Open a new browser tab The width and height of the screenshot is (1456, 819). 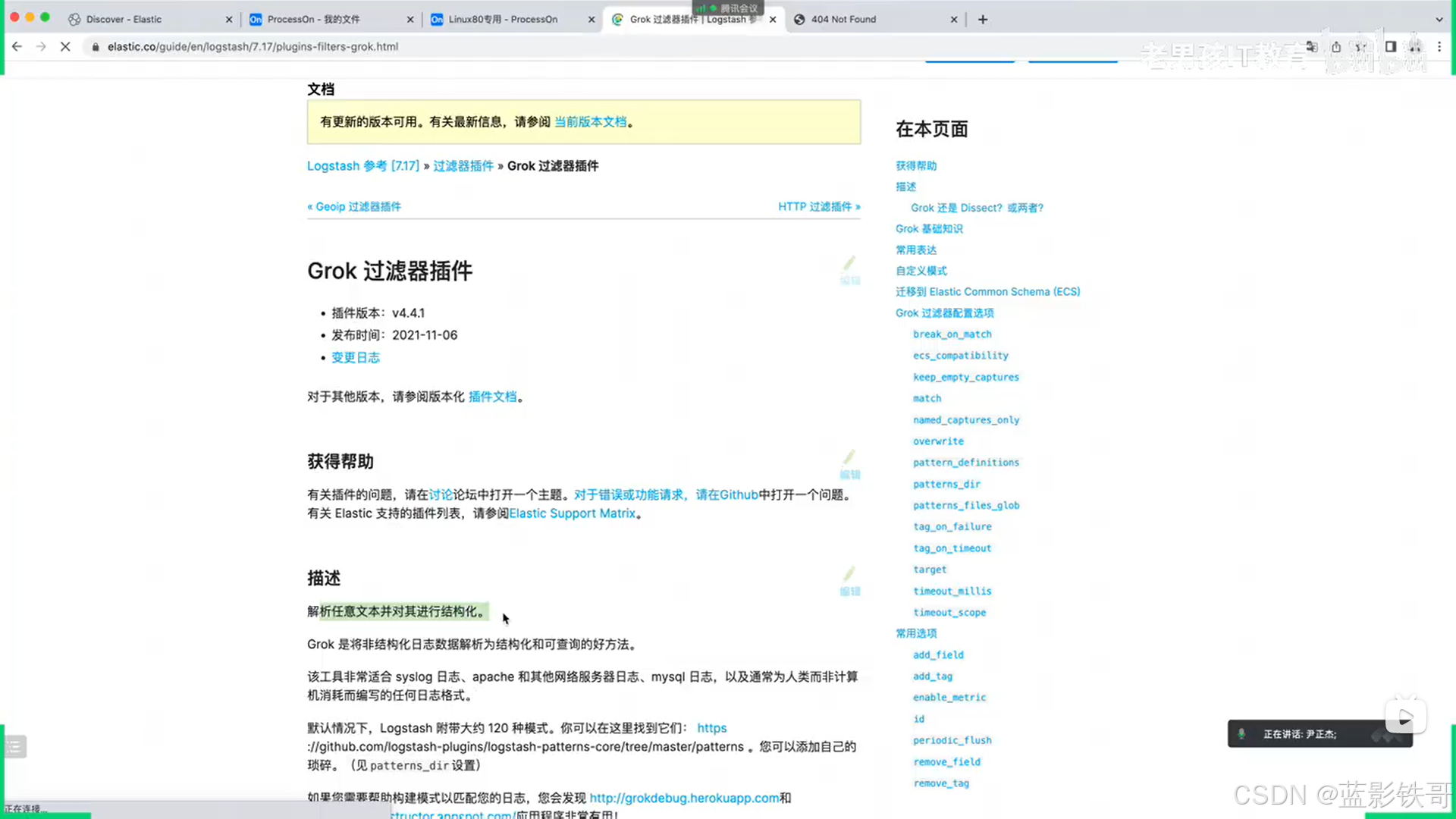pyautogui.click(x=983, y=19)
